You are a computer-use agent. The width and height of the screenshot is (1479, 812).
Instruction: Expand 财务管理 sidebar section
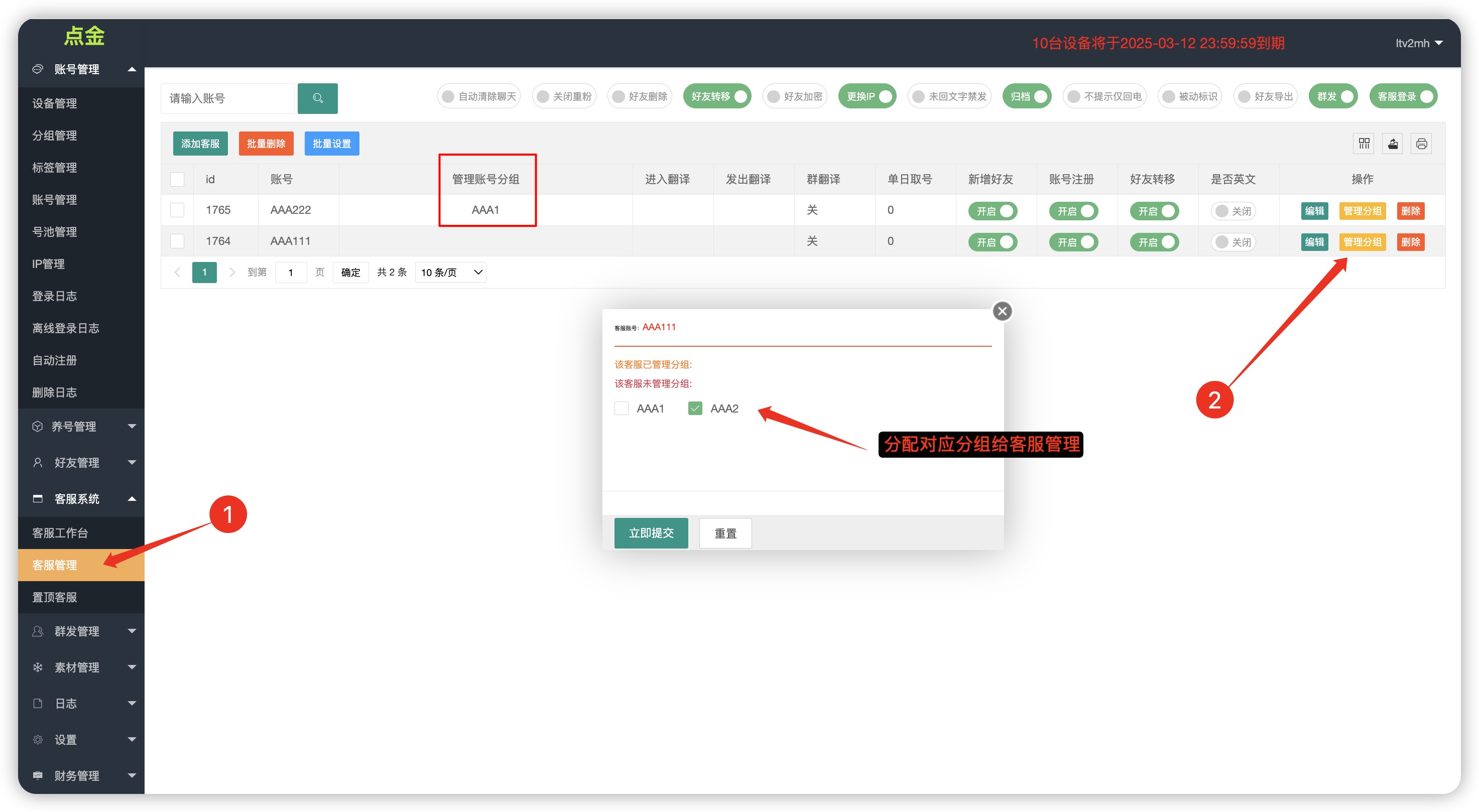(81, 775)
